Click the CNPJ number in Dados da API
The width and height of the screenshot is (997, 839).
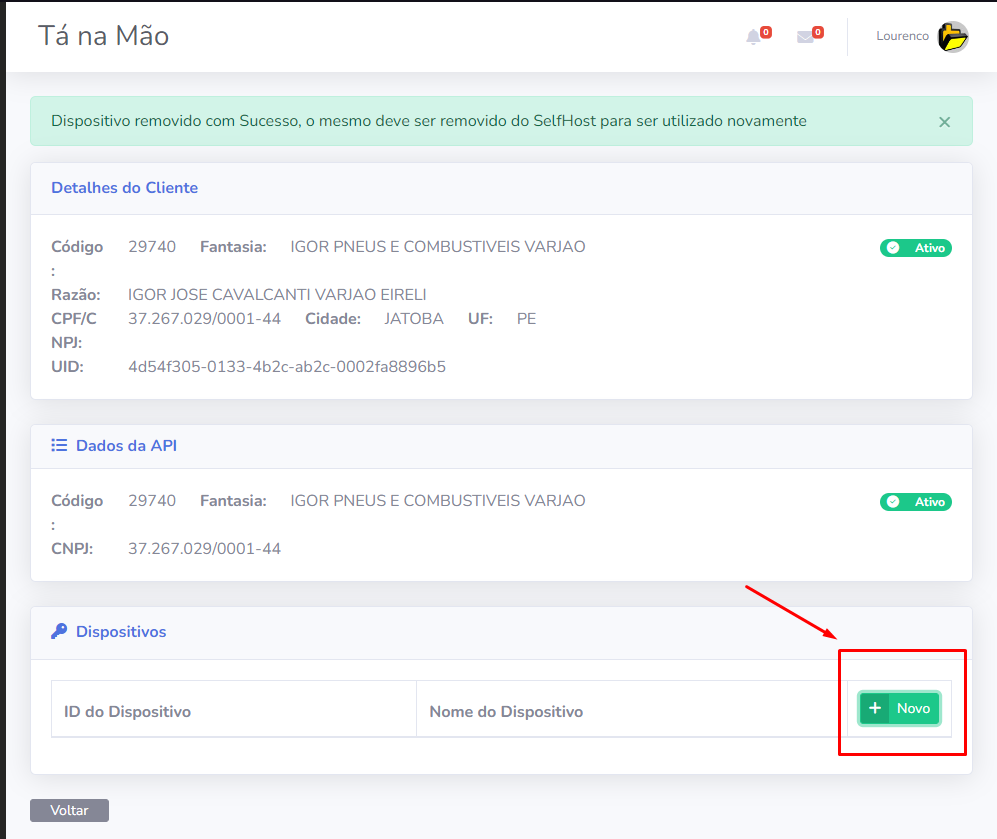(x=204, y=549)
